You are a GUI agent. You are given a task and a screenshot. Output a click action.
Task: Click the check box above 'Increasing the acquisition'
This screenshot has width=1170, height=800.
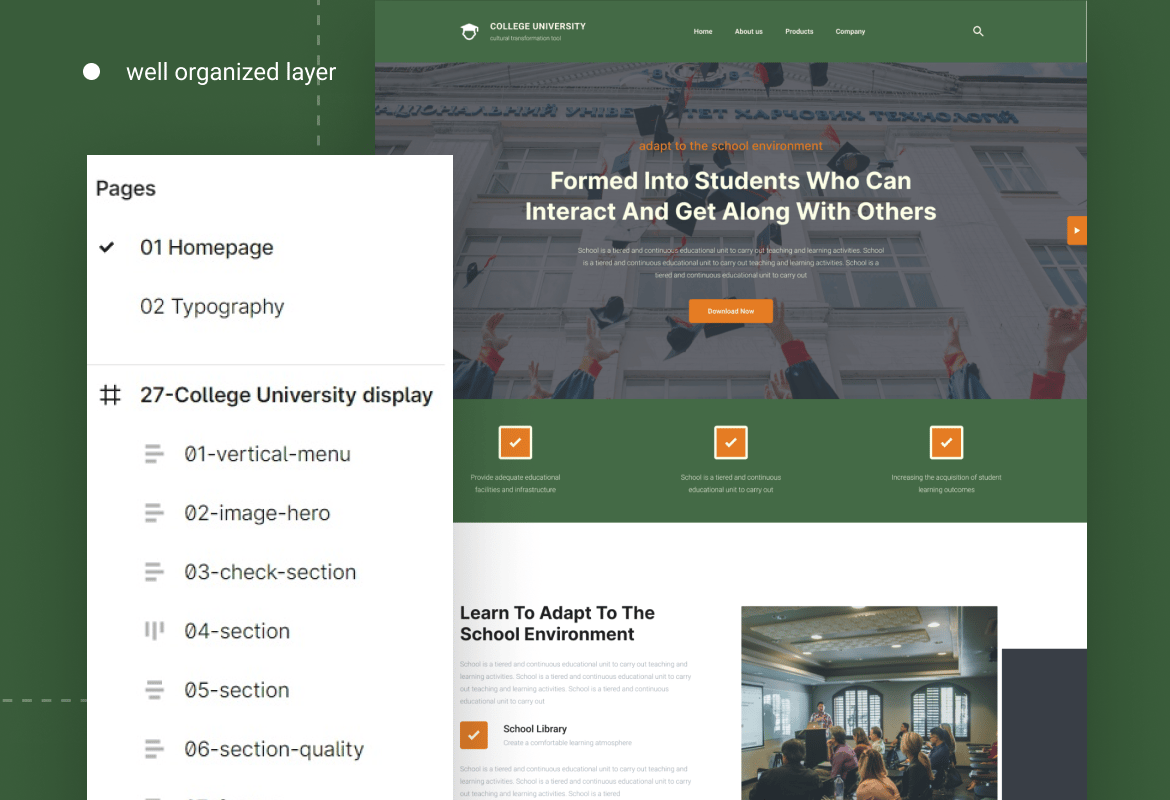[946, 443]
